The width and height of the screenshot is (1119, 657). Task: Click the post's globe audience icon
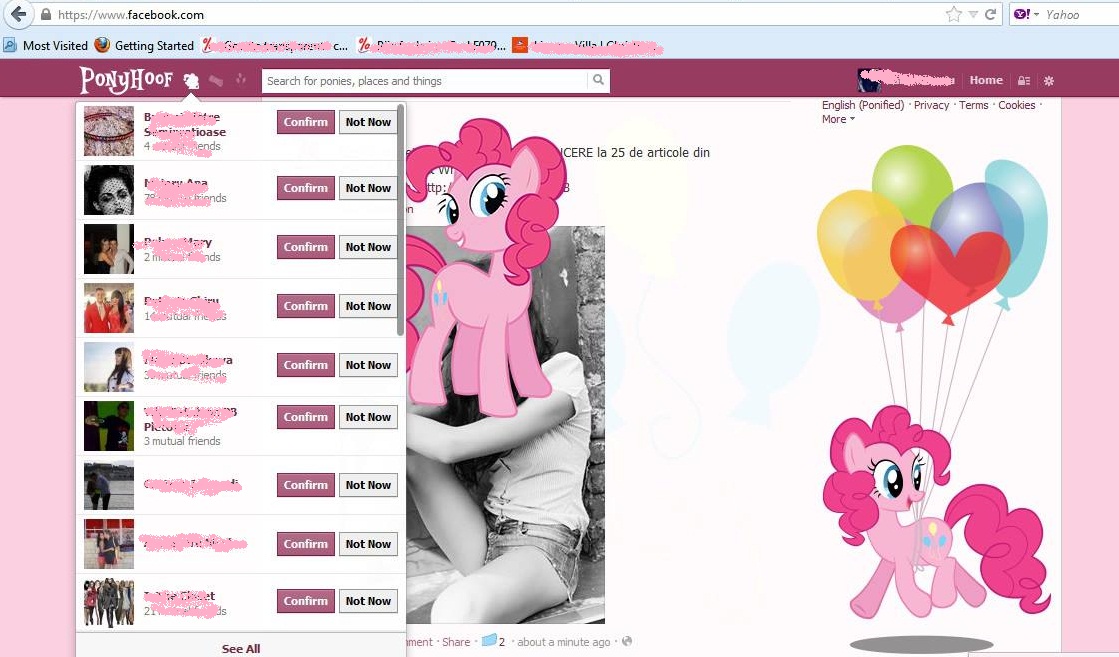coord(627,642)
